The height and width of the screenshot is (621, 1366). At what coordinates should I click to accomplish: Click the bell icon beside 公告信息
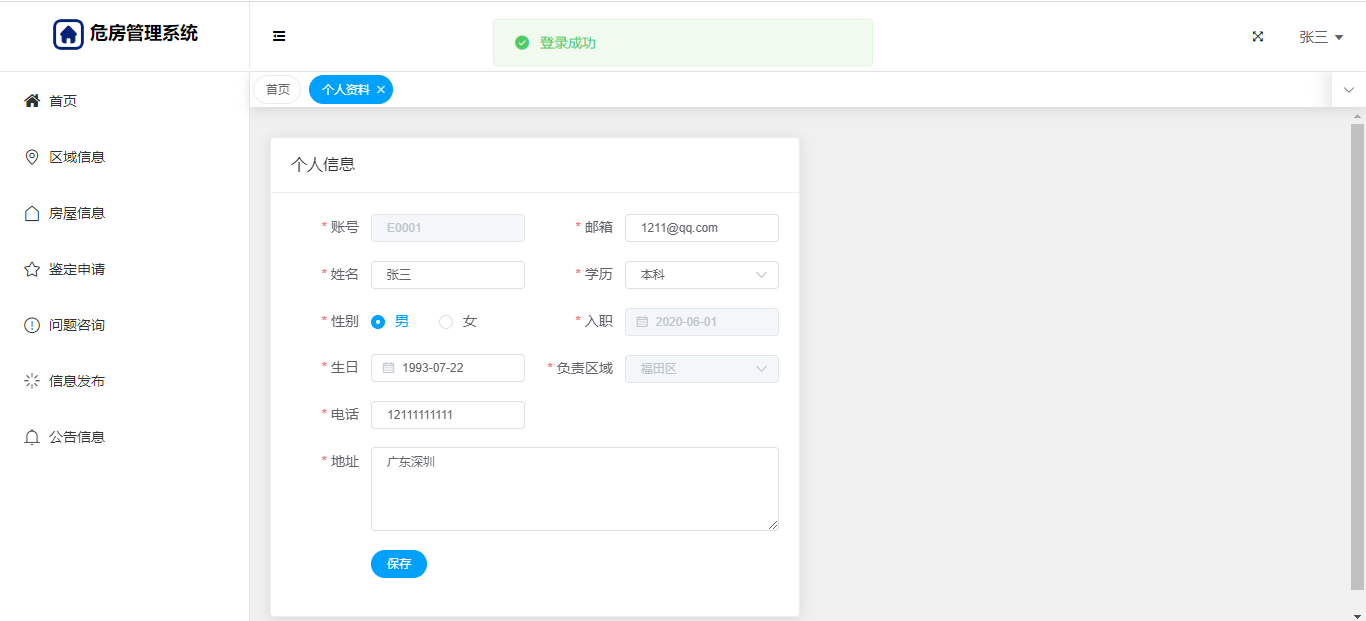point(32,437)
